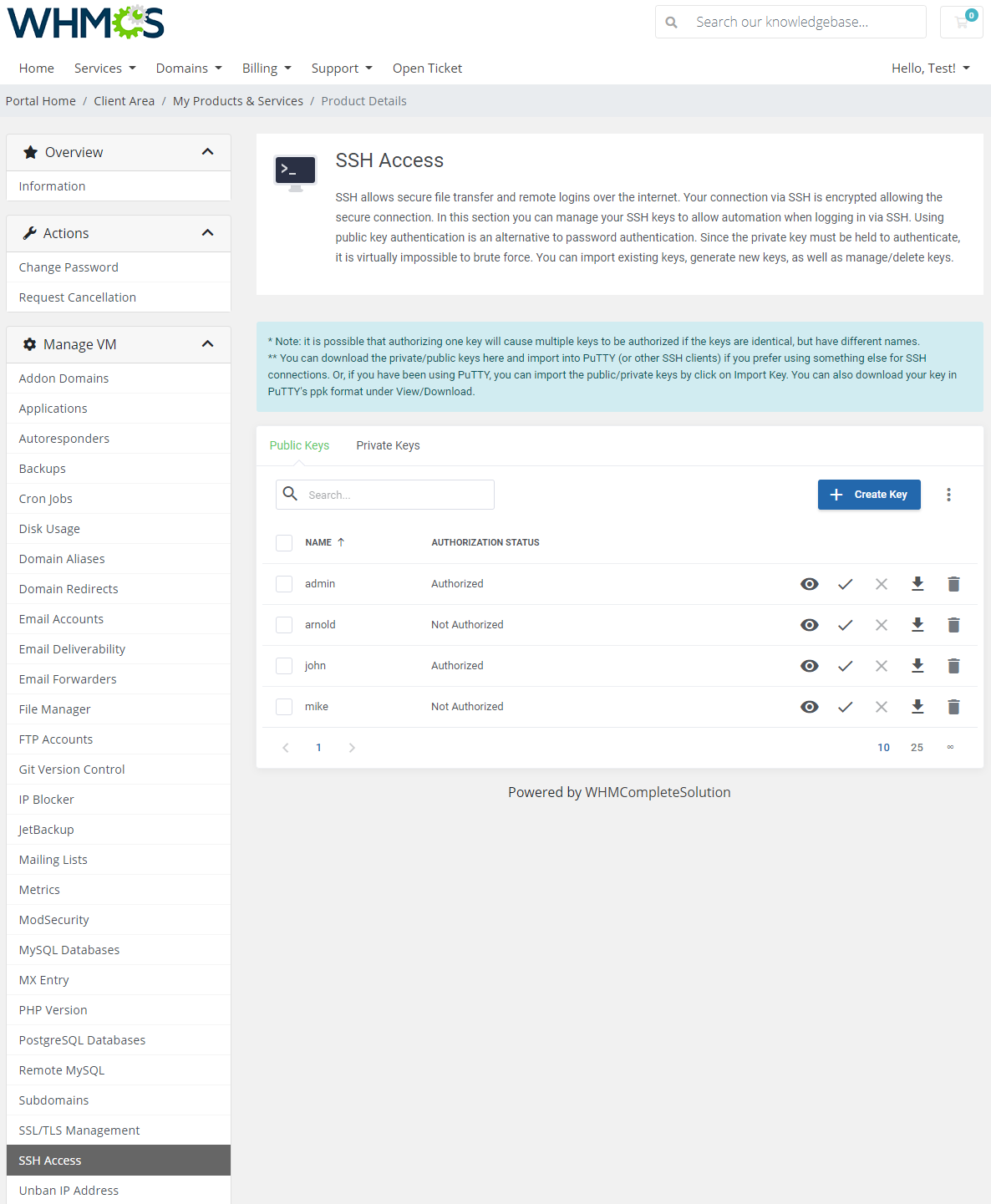
Task: Collapse the Manage VM section
Action: click(208, 343)
